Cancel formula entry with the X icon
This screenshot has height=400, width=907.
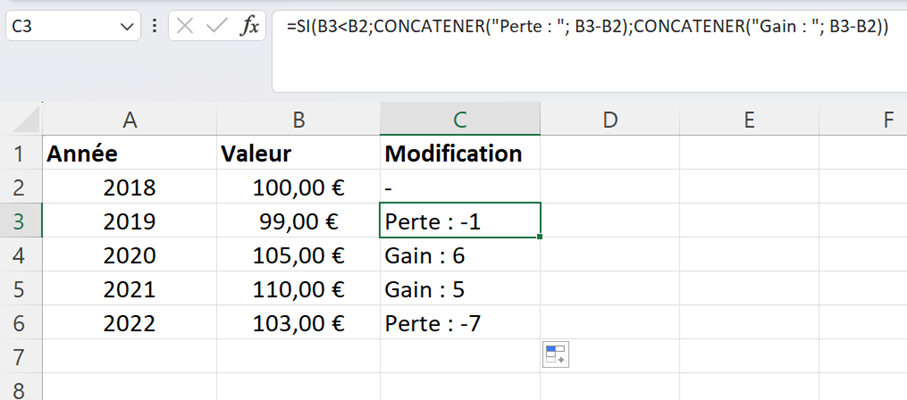point(185,27)
